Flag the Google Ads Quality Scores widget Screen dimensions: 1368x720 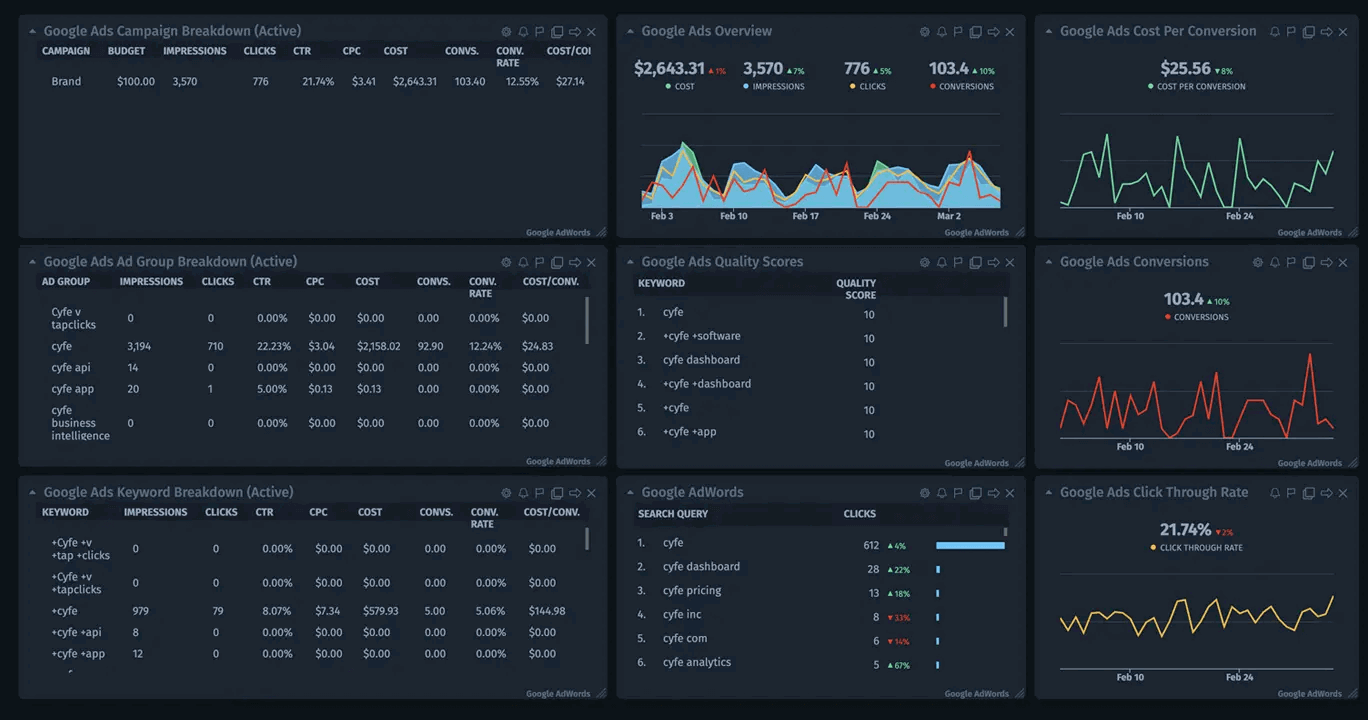pos(958,262)
